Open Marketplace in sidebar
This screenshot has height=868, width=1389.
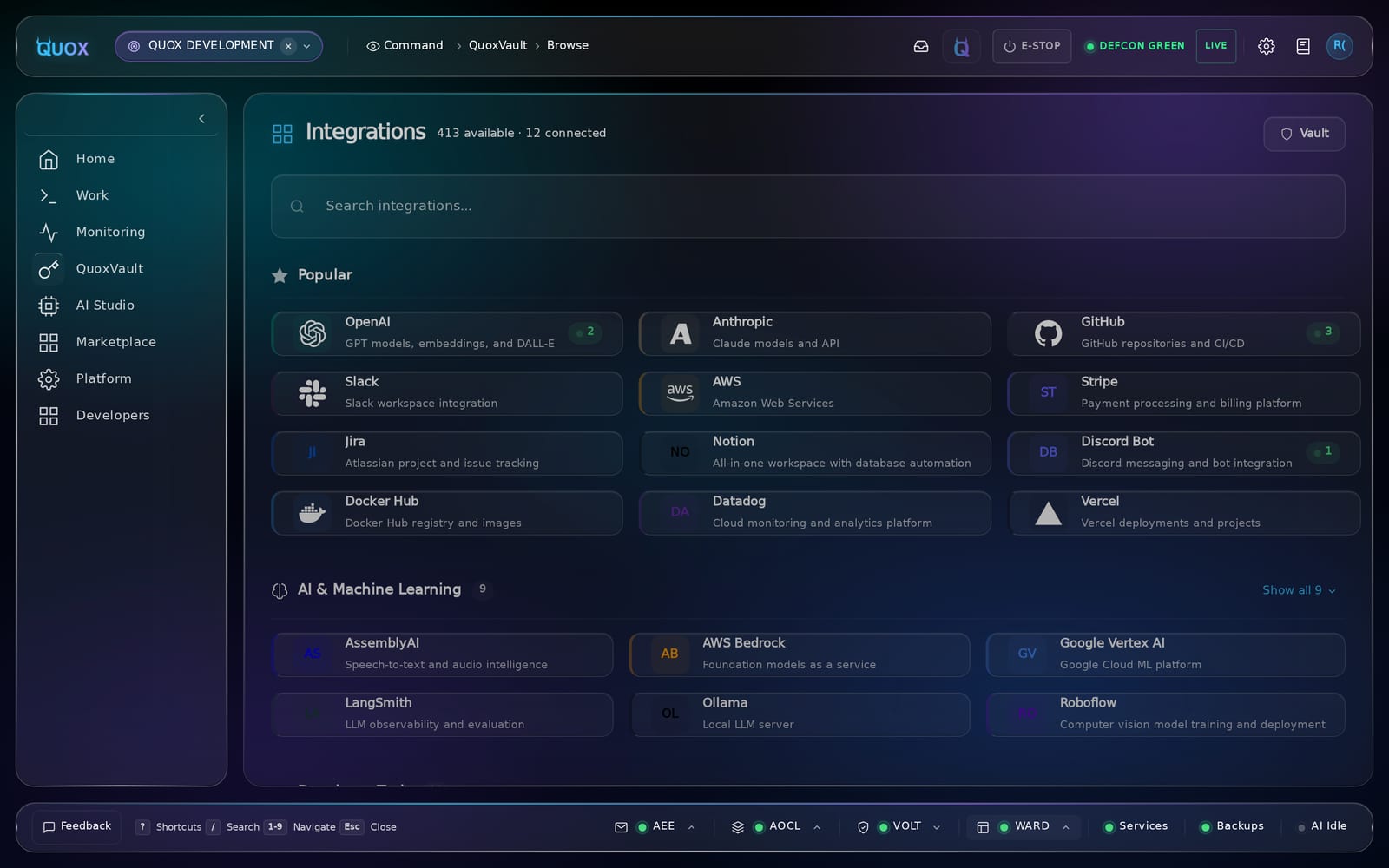122,342
